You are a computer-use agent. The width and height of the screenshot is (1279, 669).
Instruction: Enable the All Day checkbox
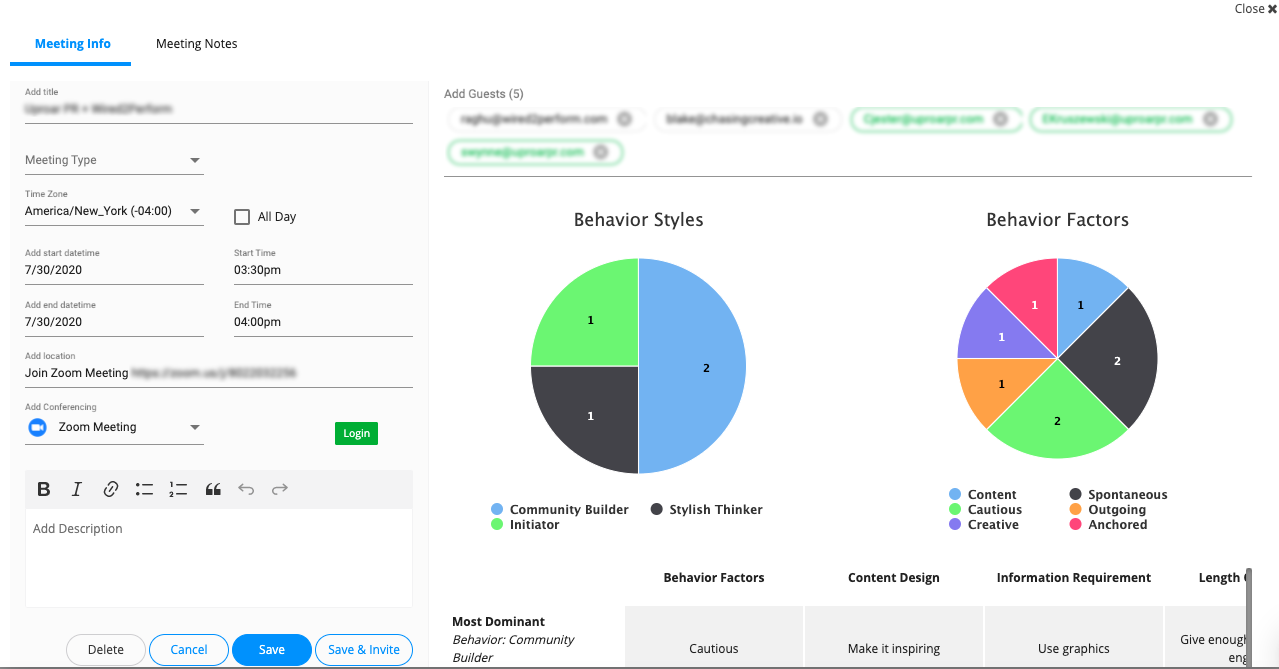click(x=241, y=217)
